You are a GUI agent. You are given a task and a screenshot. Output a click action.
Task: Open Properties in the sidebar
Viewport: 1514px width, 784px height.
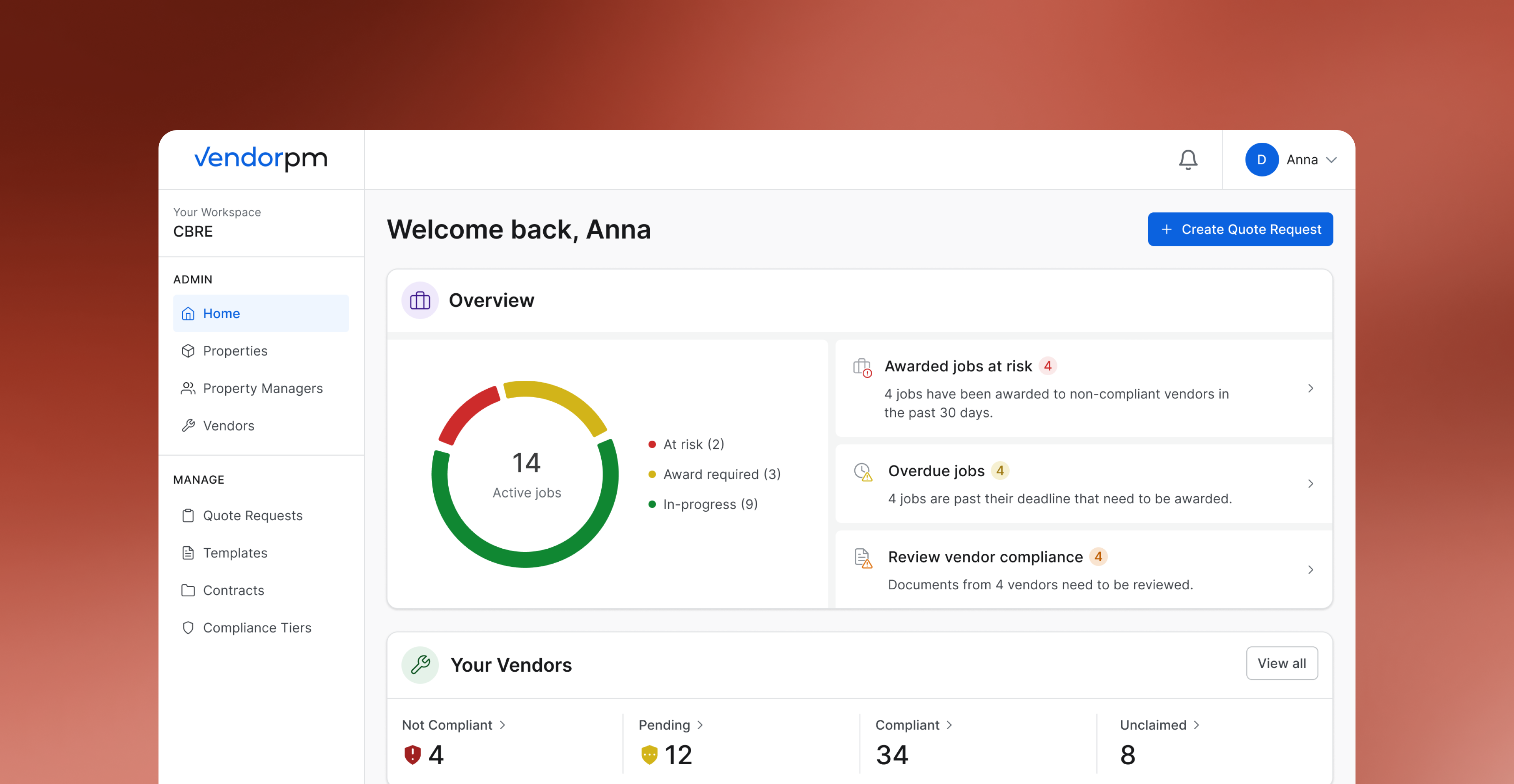[x=235, y=351]
